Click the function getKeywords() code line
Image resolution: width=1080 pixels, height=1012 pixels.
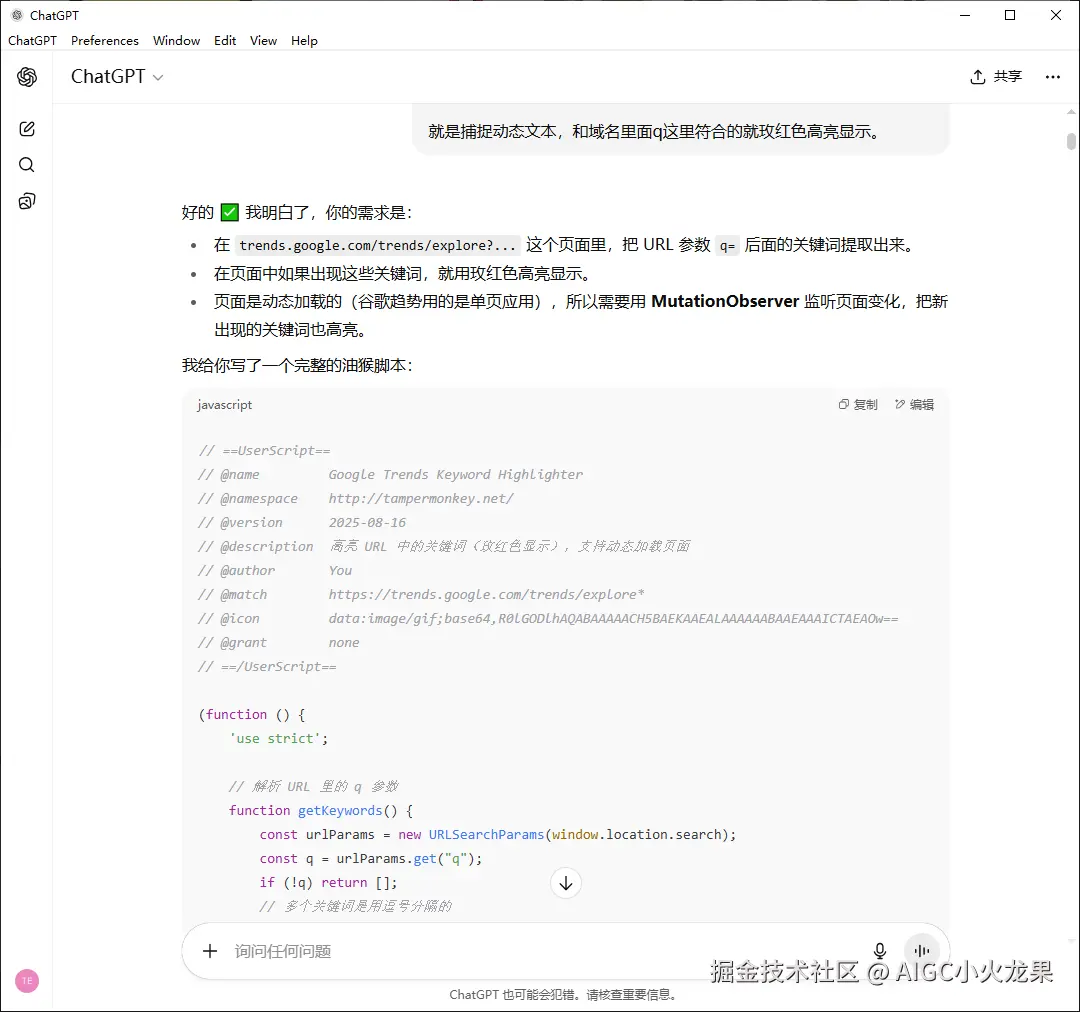coord(320,811)
